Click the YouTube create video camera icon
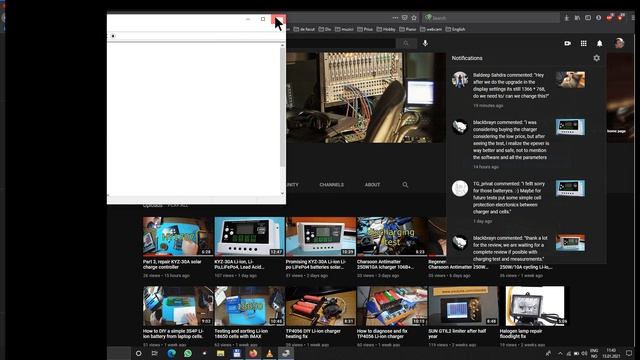Viewport: 640px width, 360px height. pos(567,43)
